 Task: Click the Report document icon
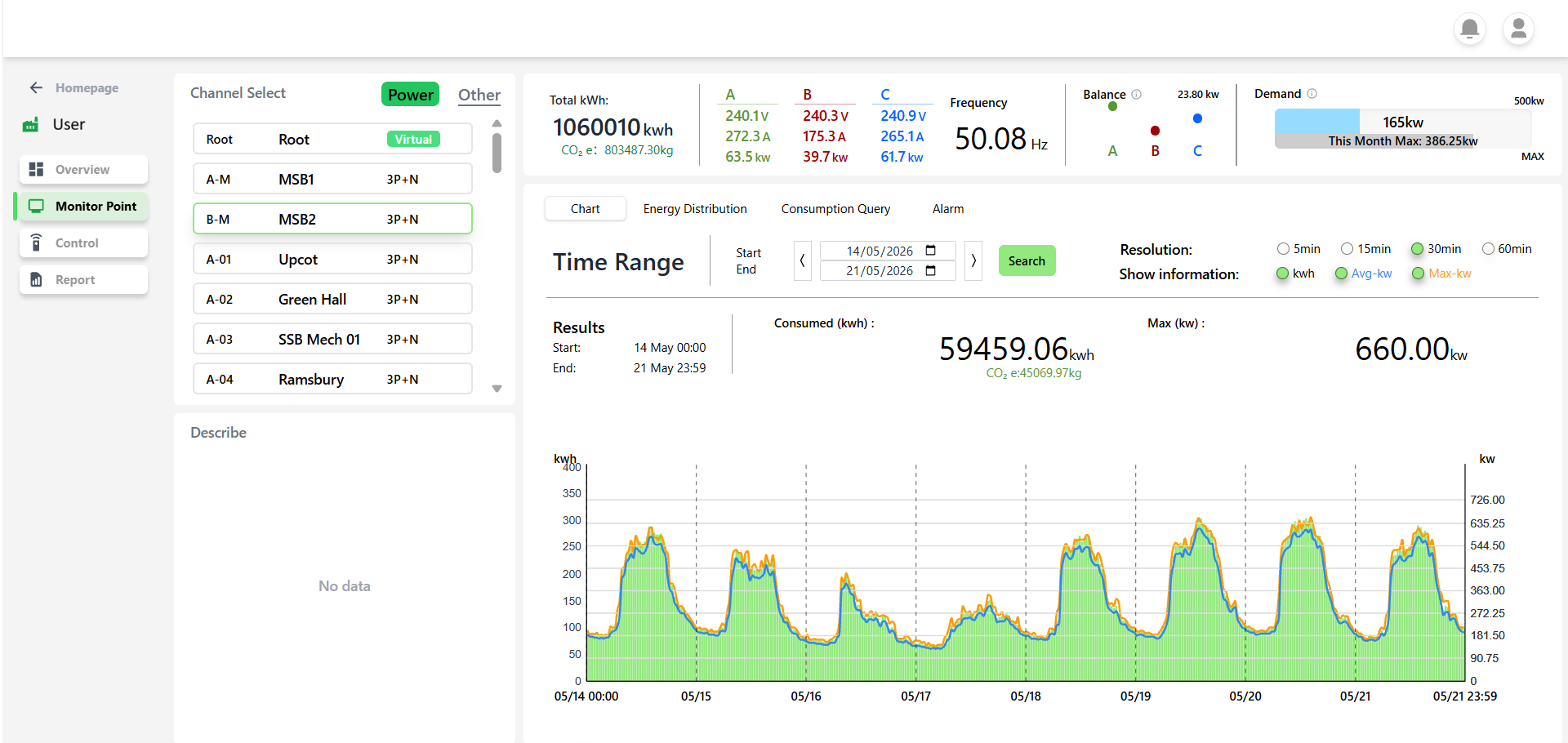click(x=36, y=279)
